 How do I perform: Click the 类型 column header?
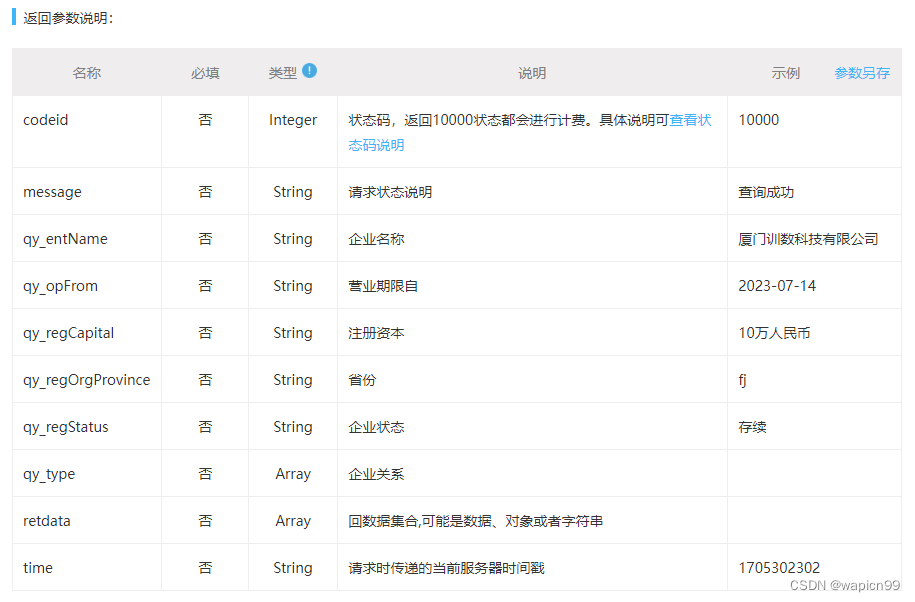coord(282,73)
